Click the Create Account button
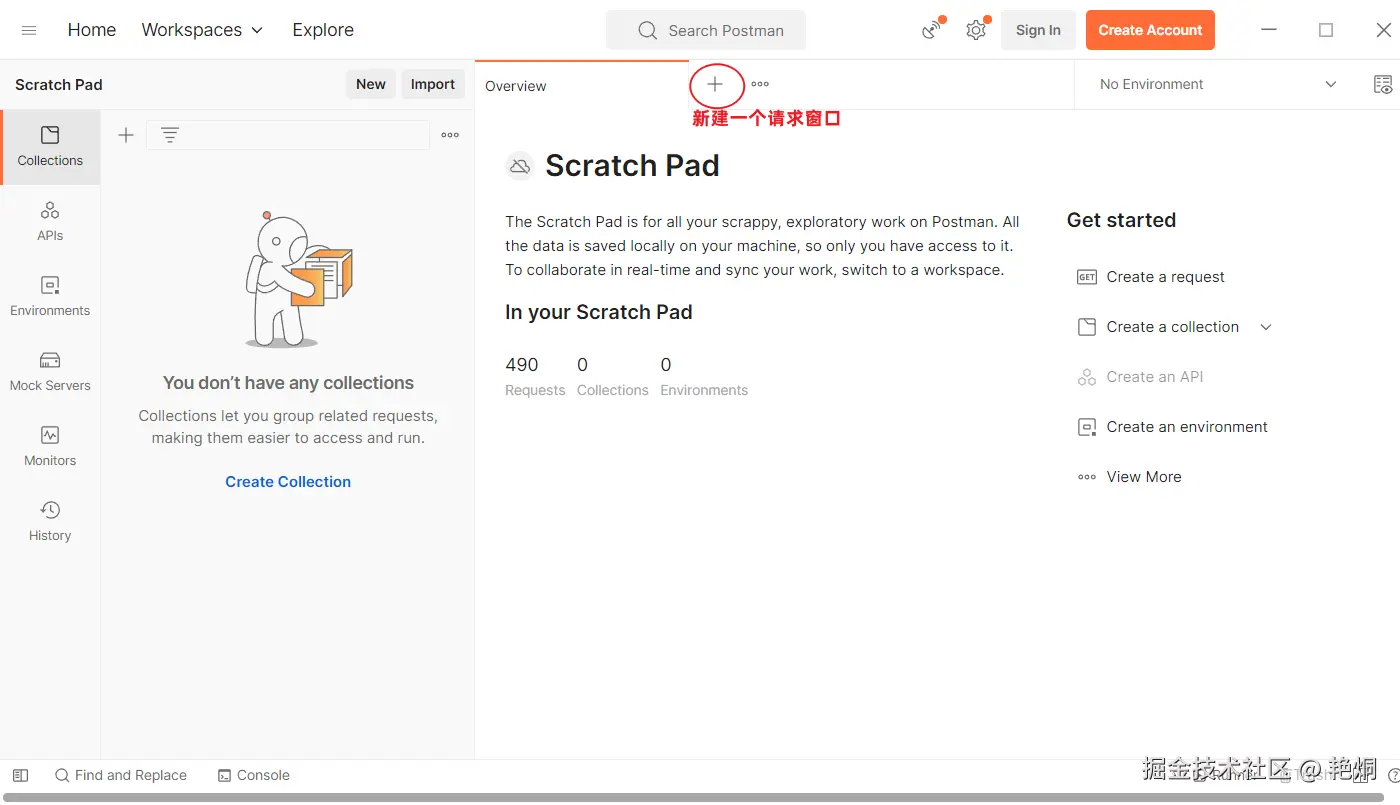Viewport: 1400px width, 805px height. click(x=1150, y=30)
